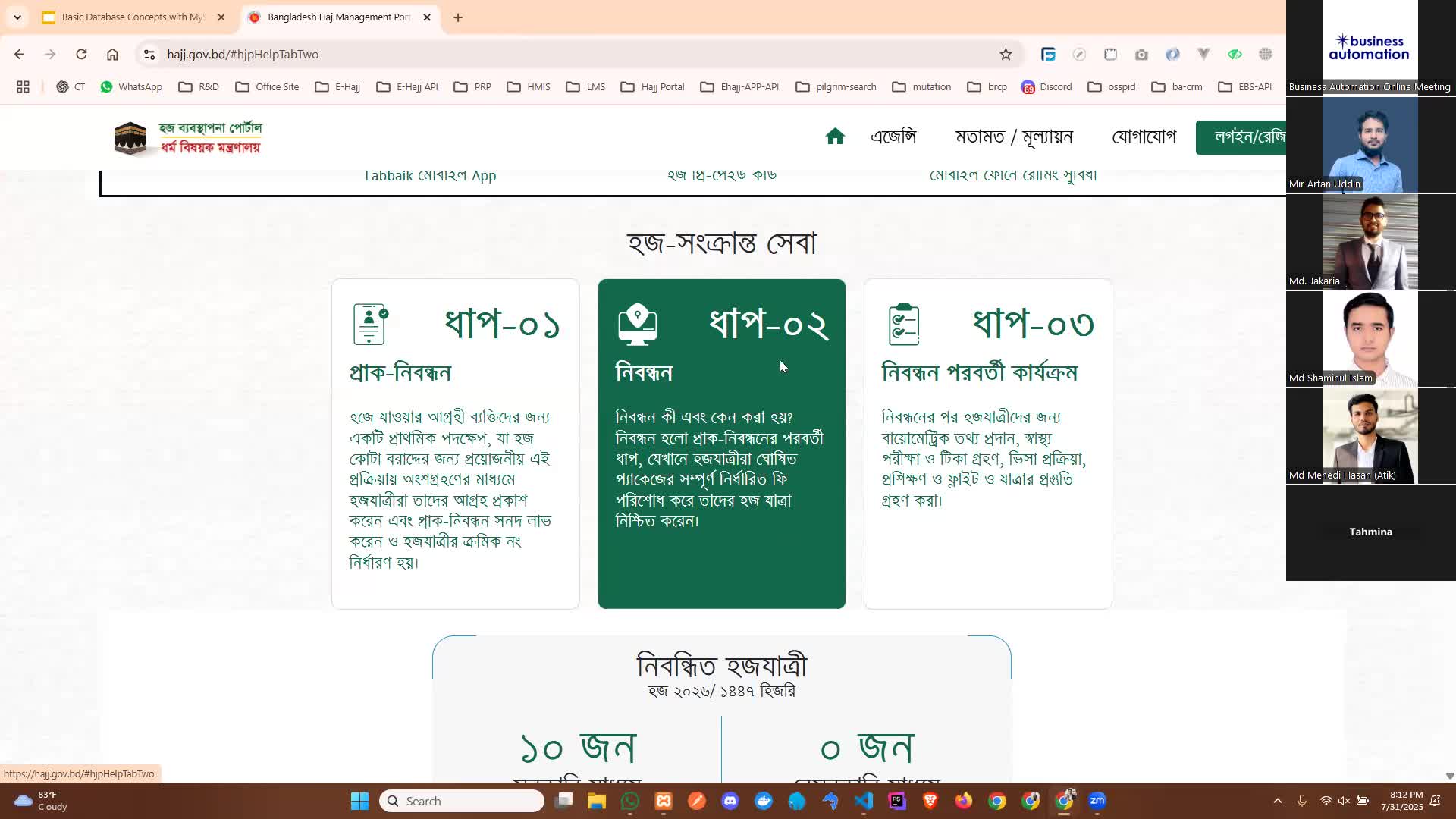Open Visual Studio Code from taskbar
The width and height of the screenshot is (1456, 819).
pyautogui.click(x=864, y=801)
